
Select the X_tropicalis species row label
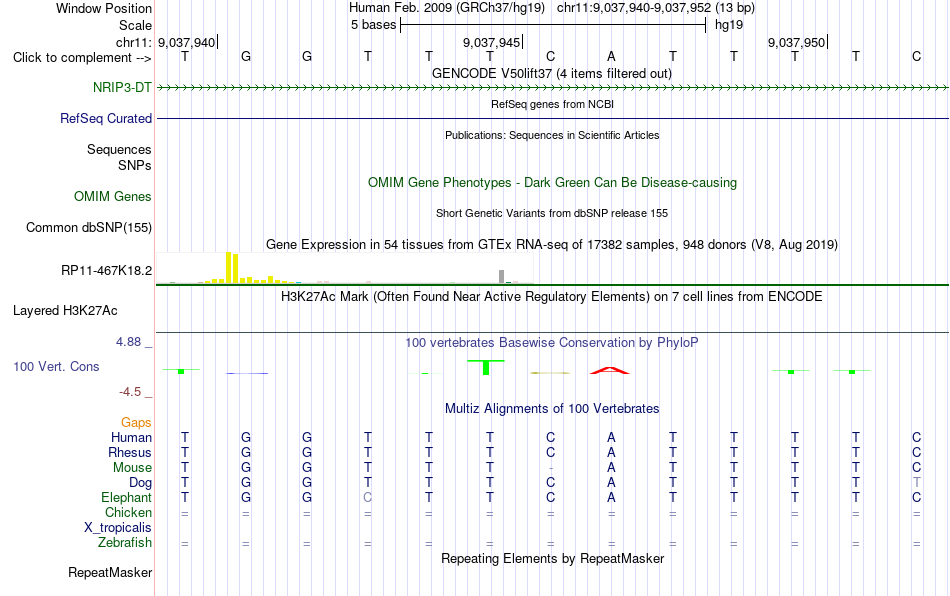118,528
